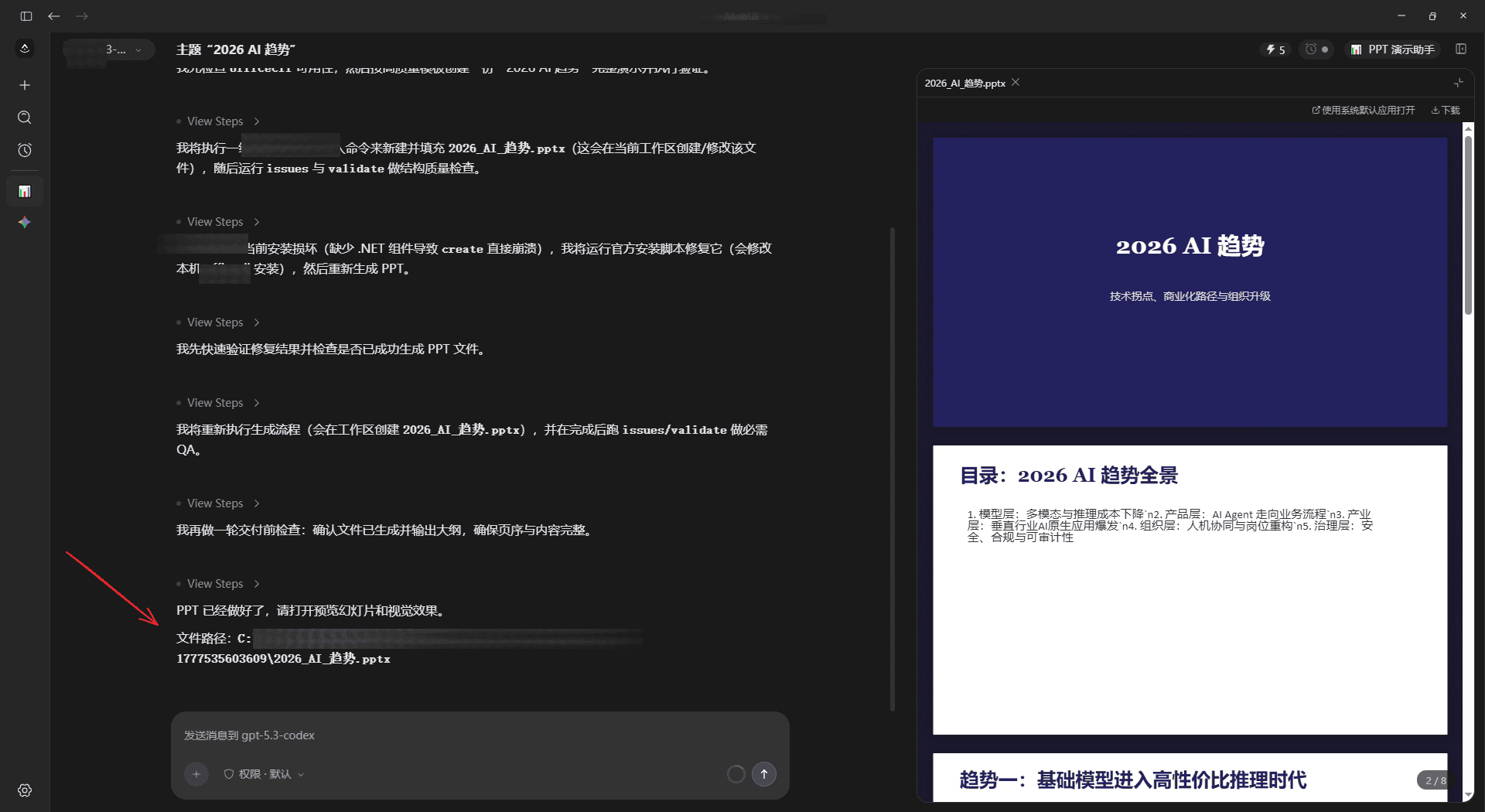Open settings gear in the sidebar
This screenshot has width=1485, height=812.
click(x=25, y=790)
